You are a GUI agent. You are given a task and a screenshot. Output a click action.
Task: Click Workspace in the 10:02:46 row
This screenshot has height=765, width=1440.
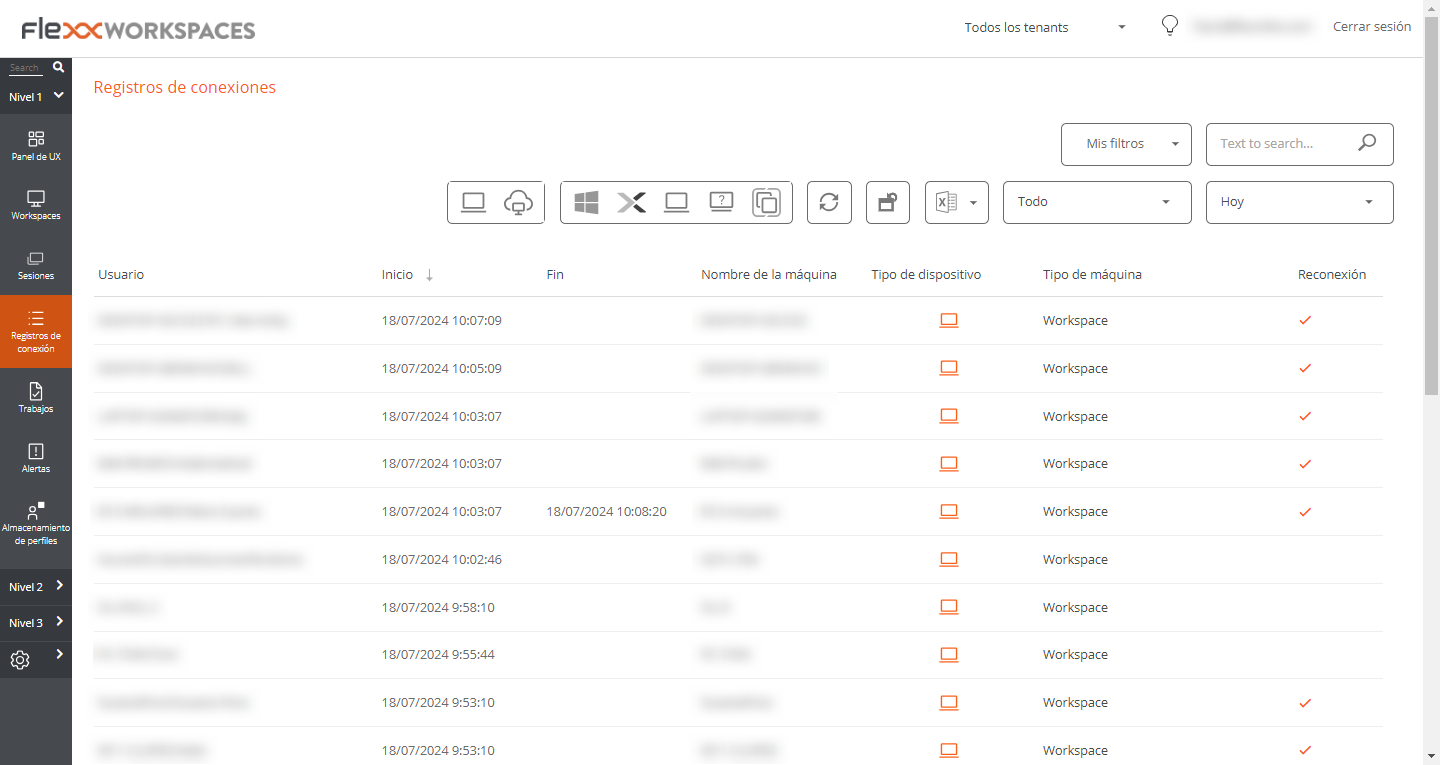[1075, 559]
